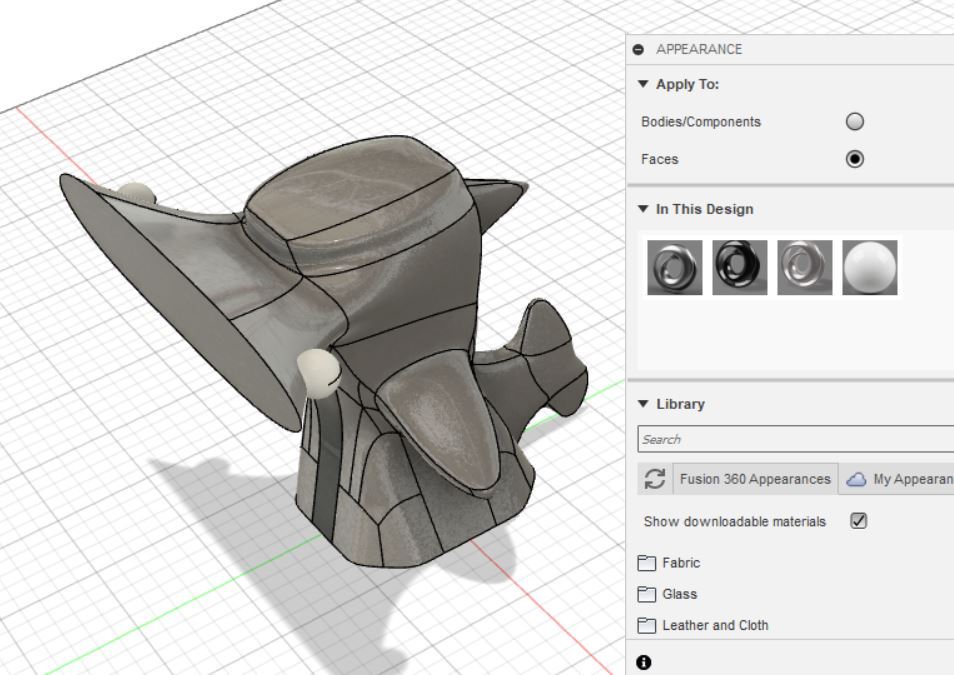
Task: Click the info icon at panel bottom
Action: [644, 662]
